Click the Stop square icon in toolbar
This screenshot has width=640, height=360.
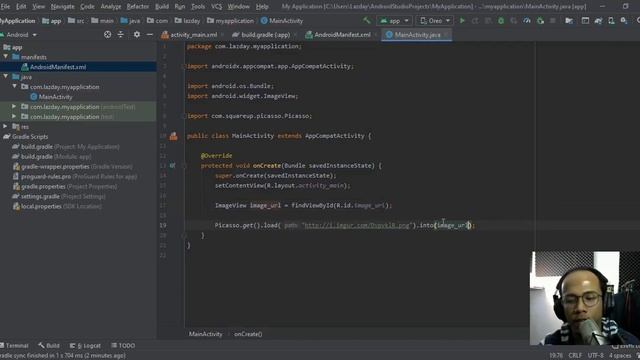pos(553,20)
